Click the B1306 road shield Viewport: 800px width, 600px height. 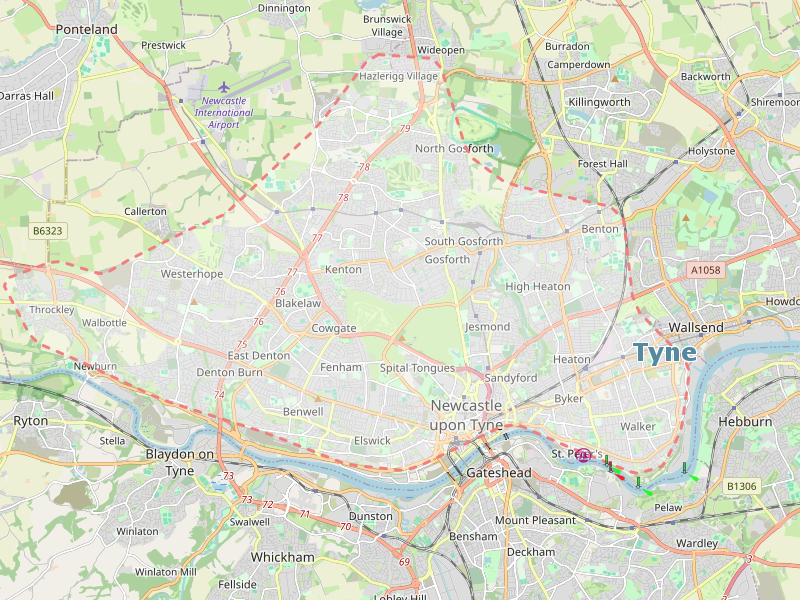click(742, 486)
